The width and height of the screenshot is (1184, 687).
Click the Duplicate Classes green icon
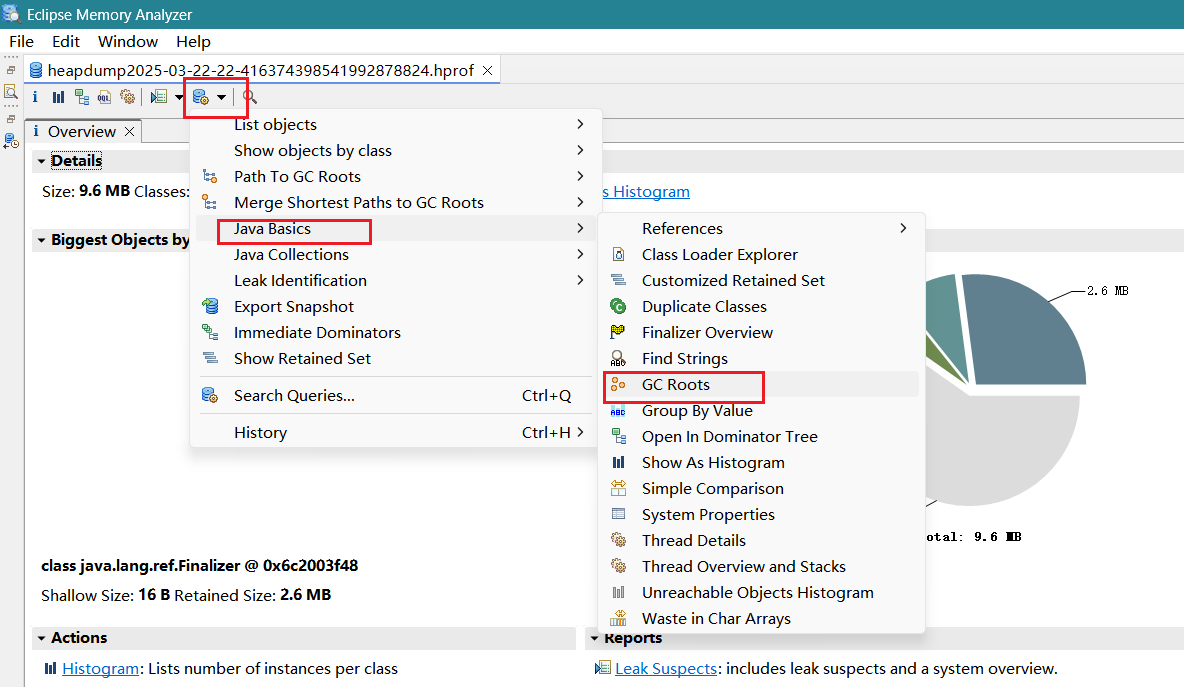click(x=618, y=307)
